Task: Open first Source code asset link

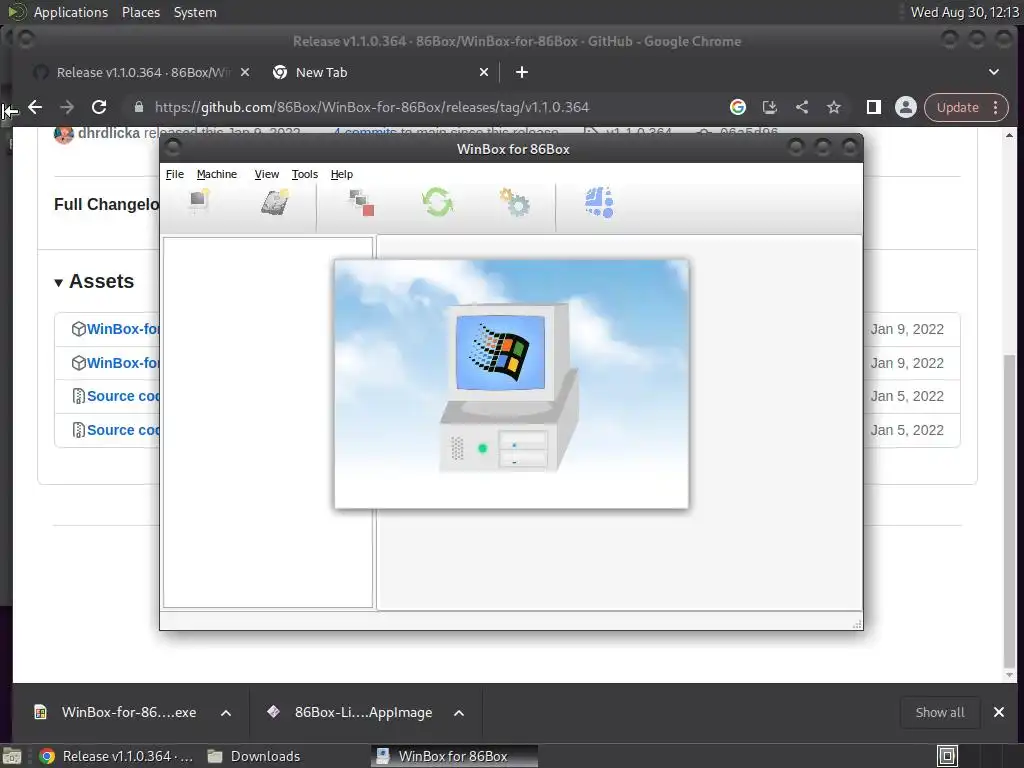Action: pyautogui.click(x=123, y=396)
